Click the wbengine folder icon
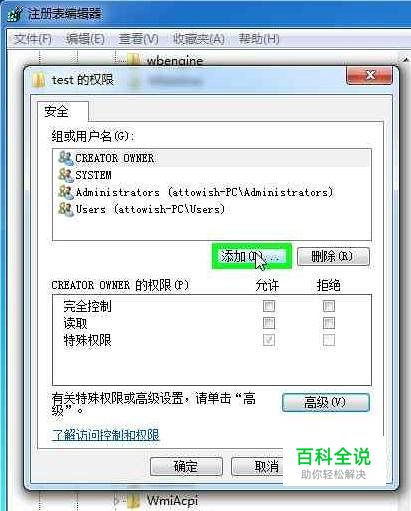This screenshot has width=411, height=511. [134, 60]
